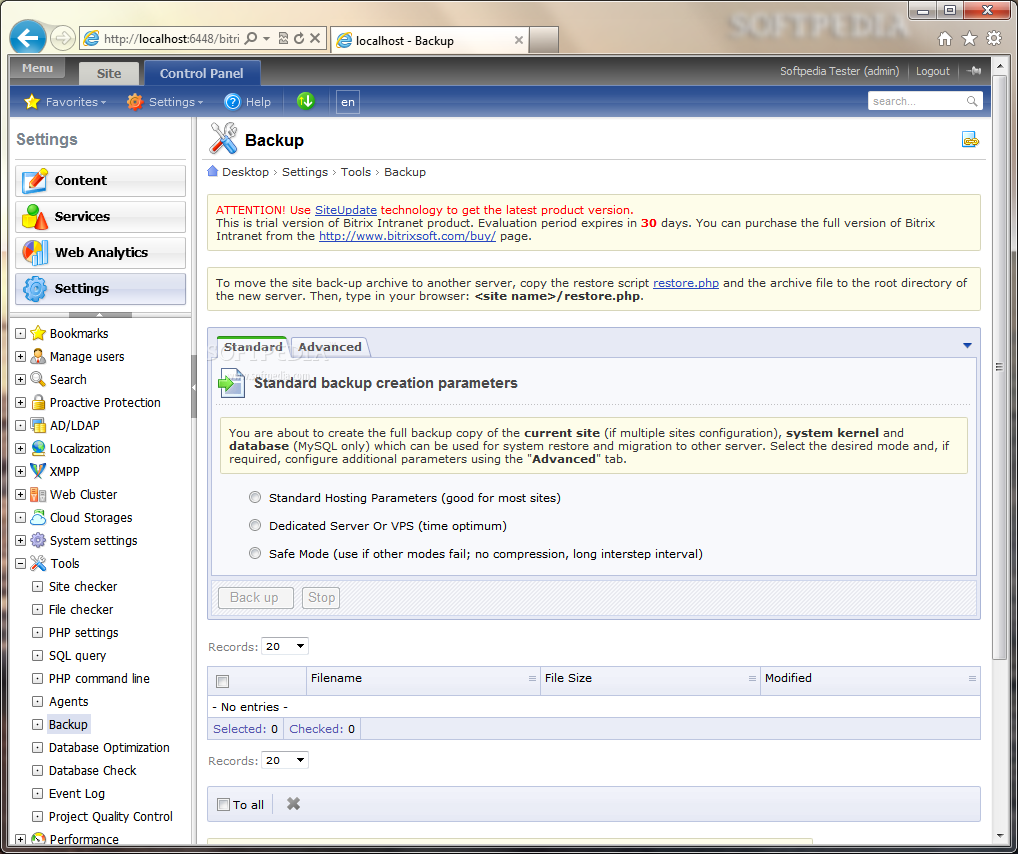Select Dedicated Server Or VPS option
The image size is (1018, 854).
255,525
